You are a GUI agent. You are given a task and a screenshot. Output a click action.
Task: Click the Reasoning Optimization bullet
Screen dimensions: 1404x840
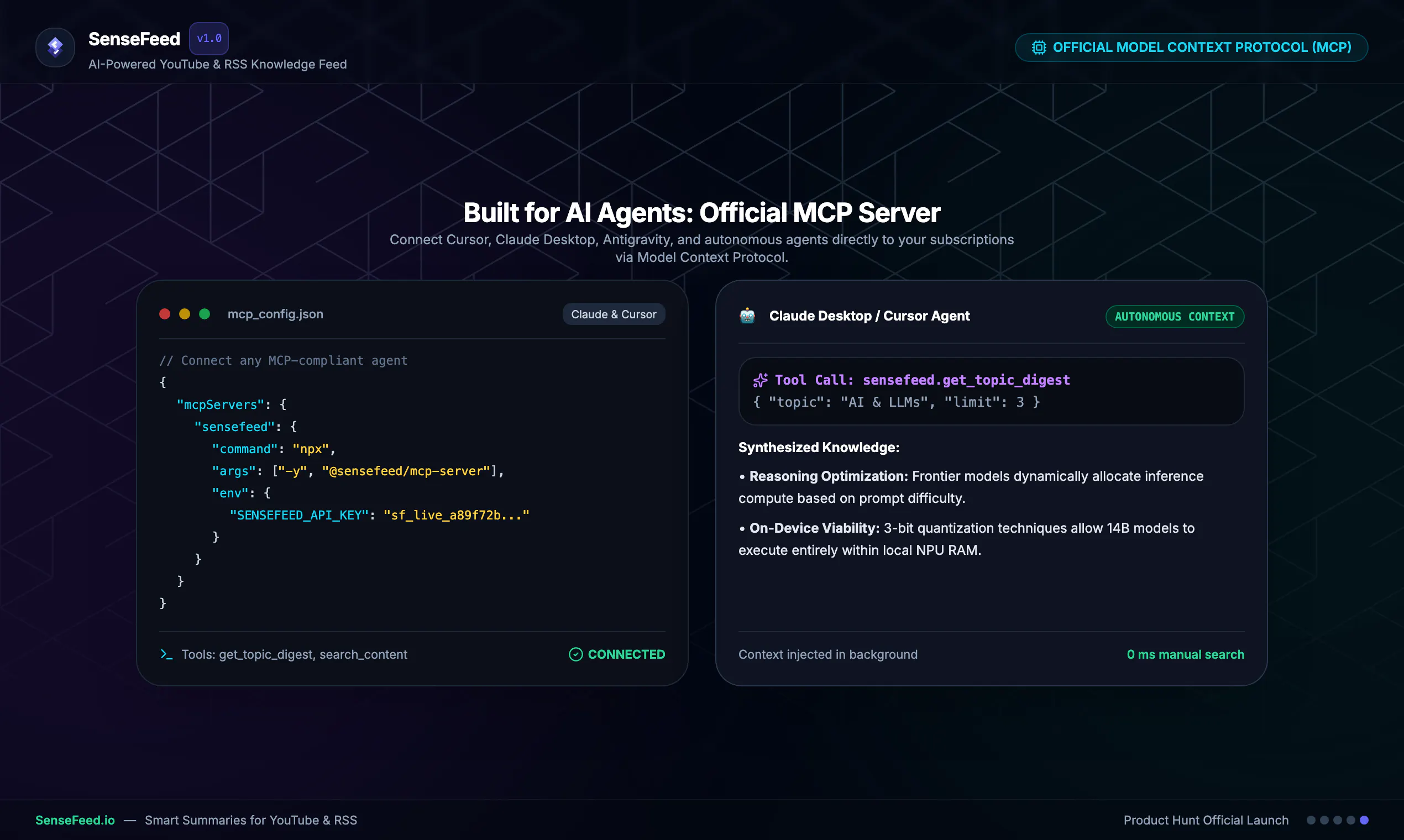[x=971, y=487]
